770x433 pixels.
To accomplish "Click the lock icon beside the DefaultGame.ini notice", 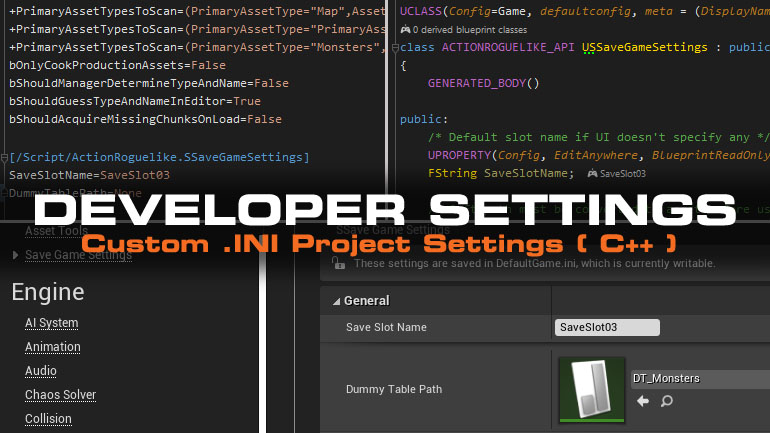I will 336,263.
